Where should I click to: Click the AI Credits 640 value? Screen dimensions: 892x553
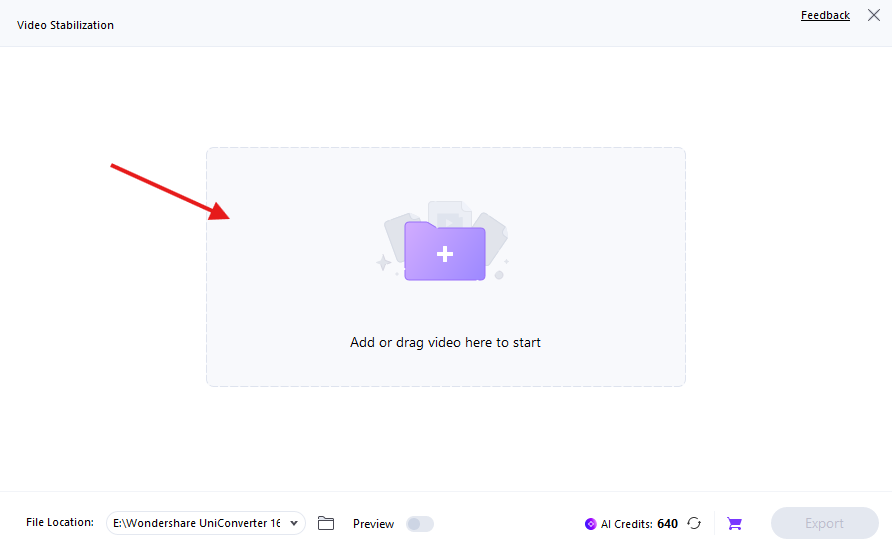667,523
